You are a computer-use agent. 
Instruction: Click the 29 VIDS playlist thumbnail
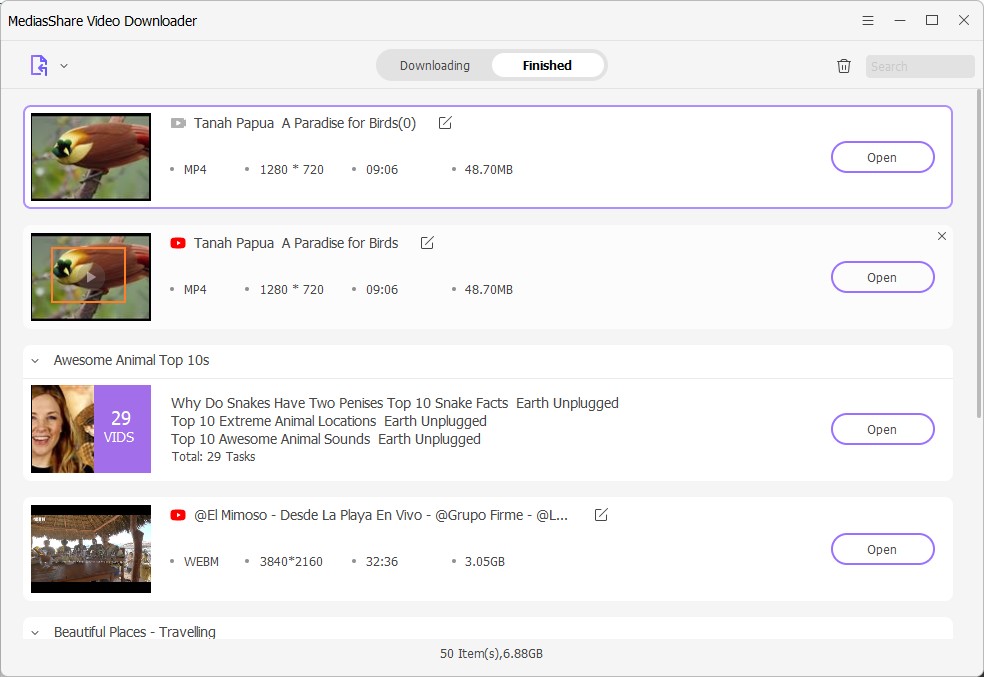tap(91, 429)
